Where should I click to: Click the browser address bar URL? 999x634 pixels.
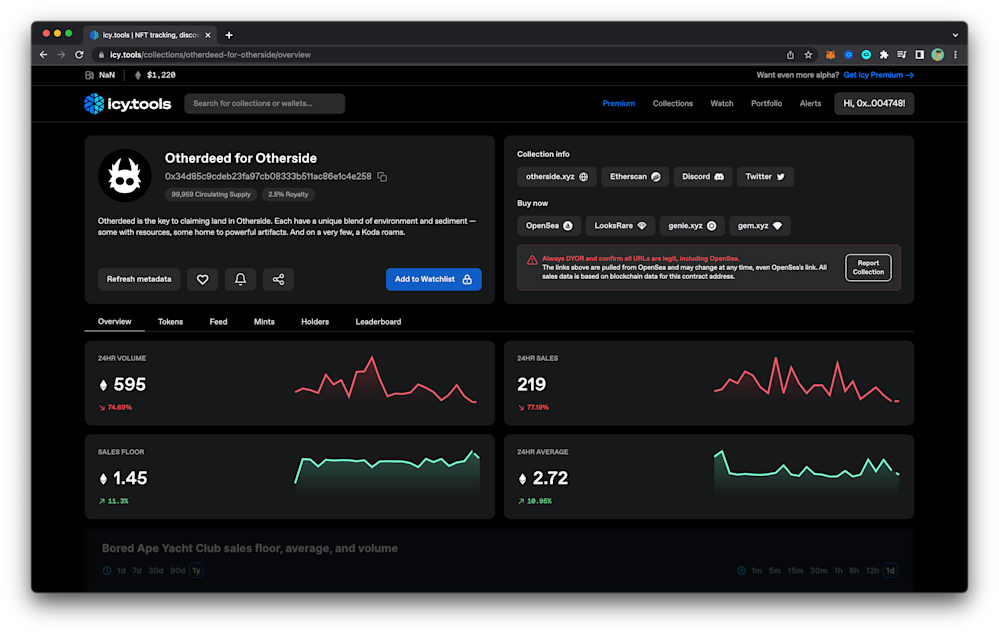click(x=210, y=55)
